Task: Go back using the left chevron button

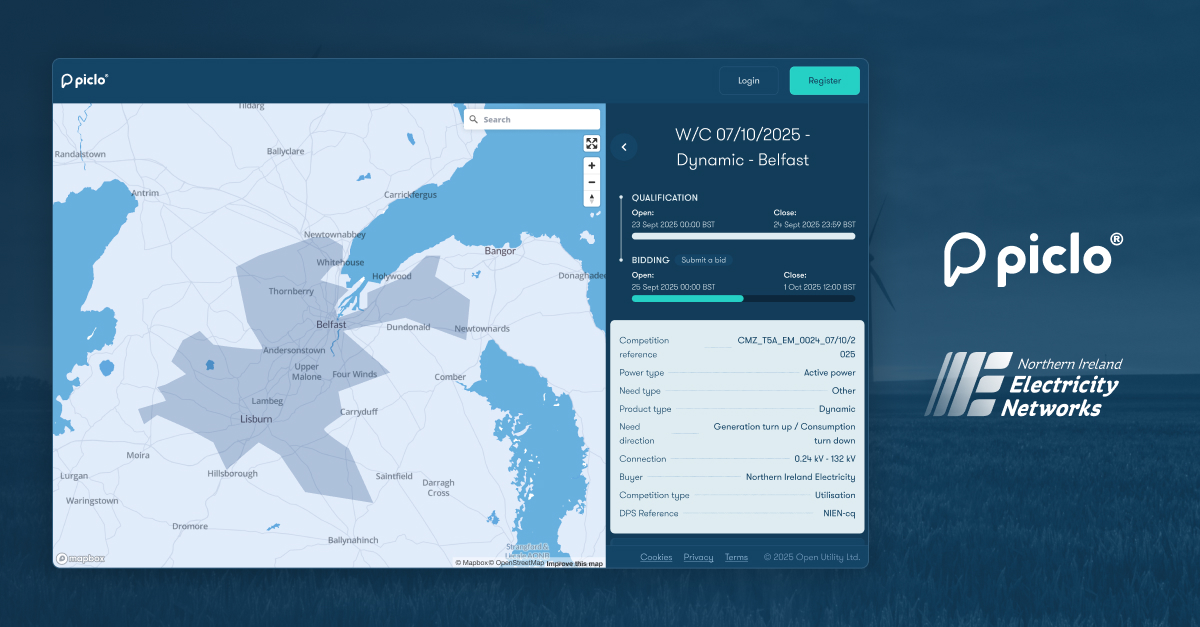Action: 624,147
